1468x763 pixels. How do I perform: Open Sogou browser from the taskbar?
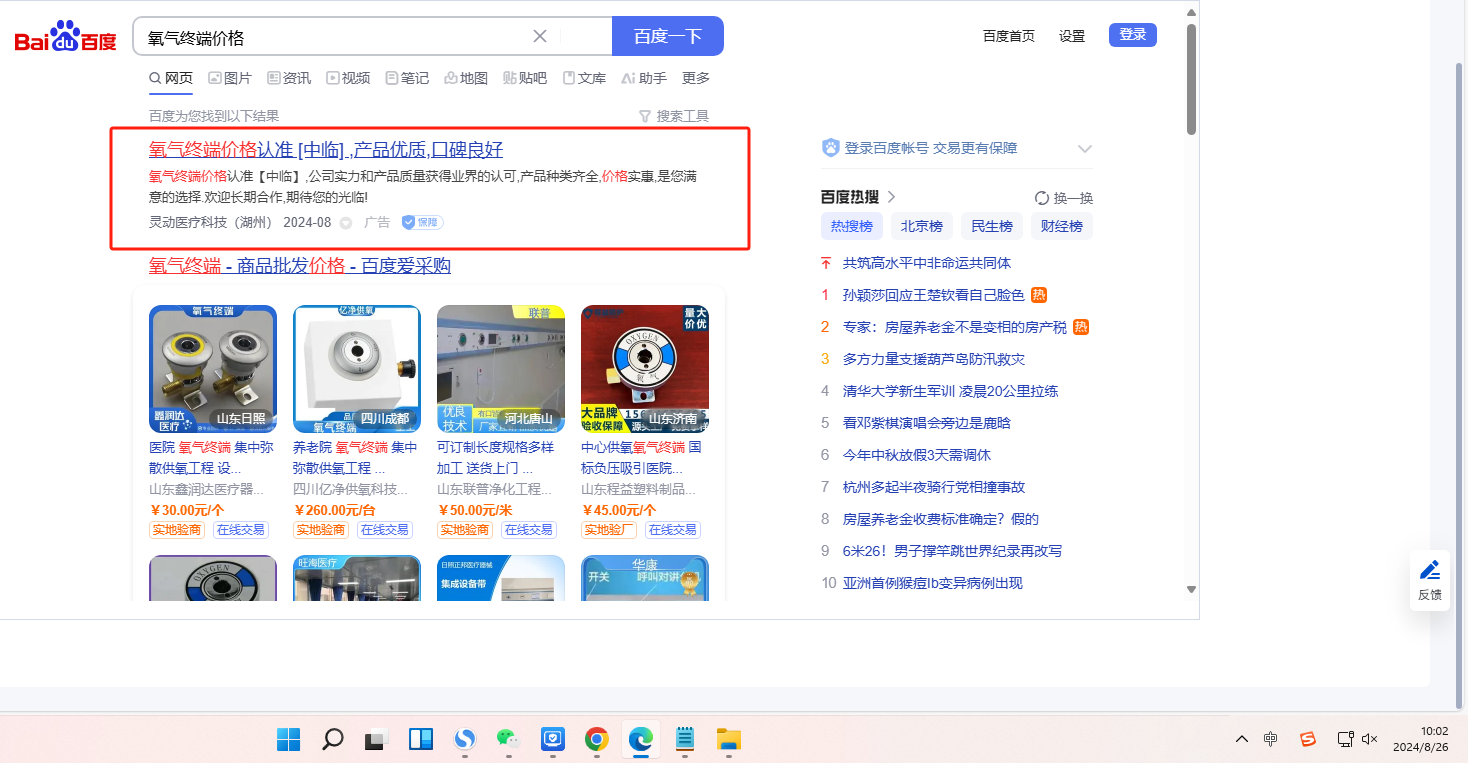pos(465,740)
